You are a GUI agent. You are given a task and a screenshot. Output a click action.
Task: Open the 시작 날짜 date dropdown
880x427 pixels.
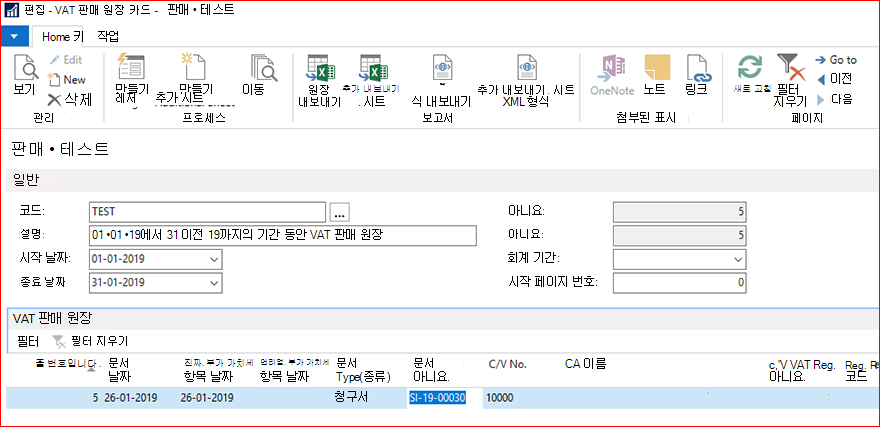[214, 260]
